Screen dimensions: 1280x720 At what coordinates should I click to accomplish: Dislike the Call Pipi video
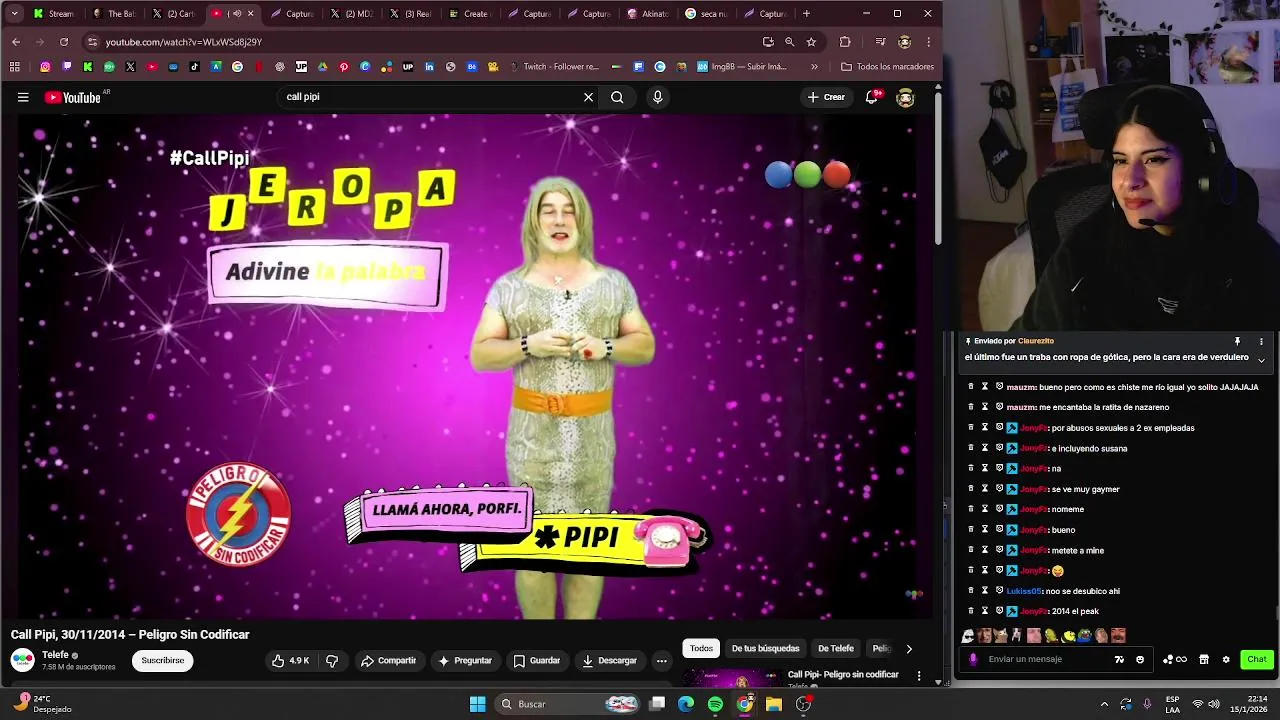[x=332, y=661]
